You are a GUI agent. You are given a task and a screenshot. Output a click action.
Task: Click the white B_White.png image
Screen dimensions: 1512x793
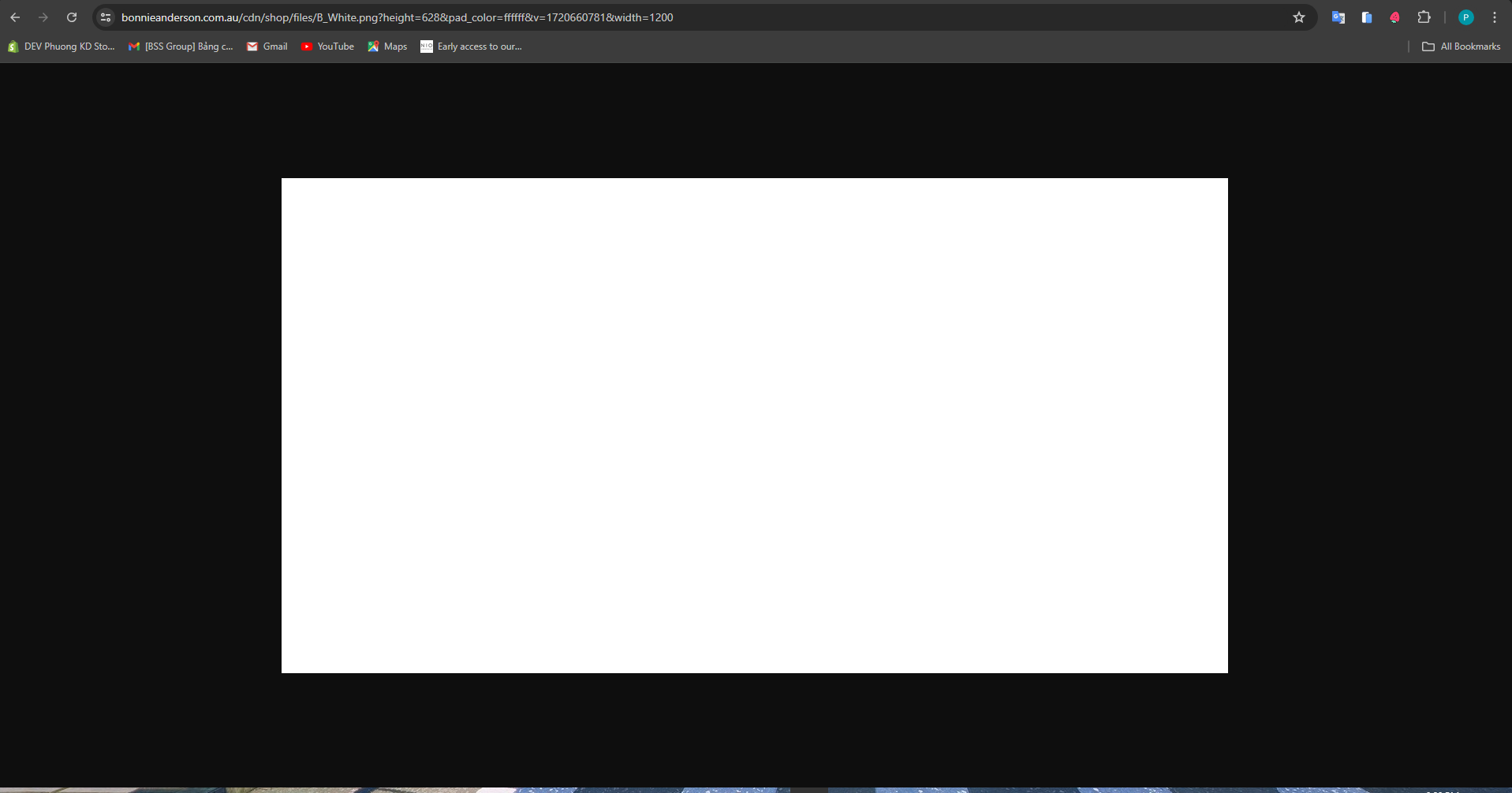(x=755, y=426)
